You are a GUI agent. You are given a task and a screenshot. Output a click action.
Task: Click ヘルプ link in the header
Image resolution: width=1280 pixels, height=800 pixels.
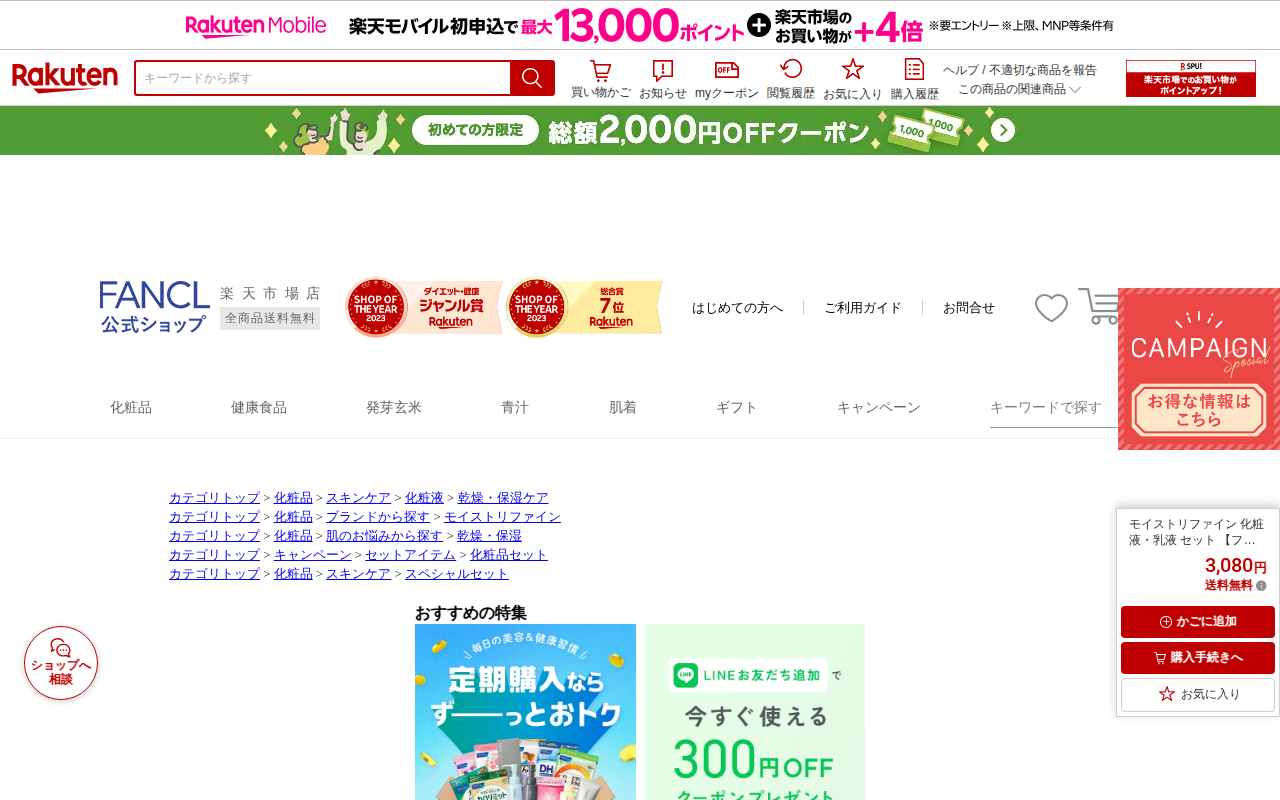click(x=961, y=70)
